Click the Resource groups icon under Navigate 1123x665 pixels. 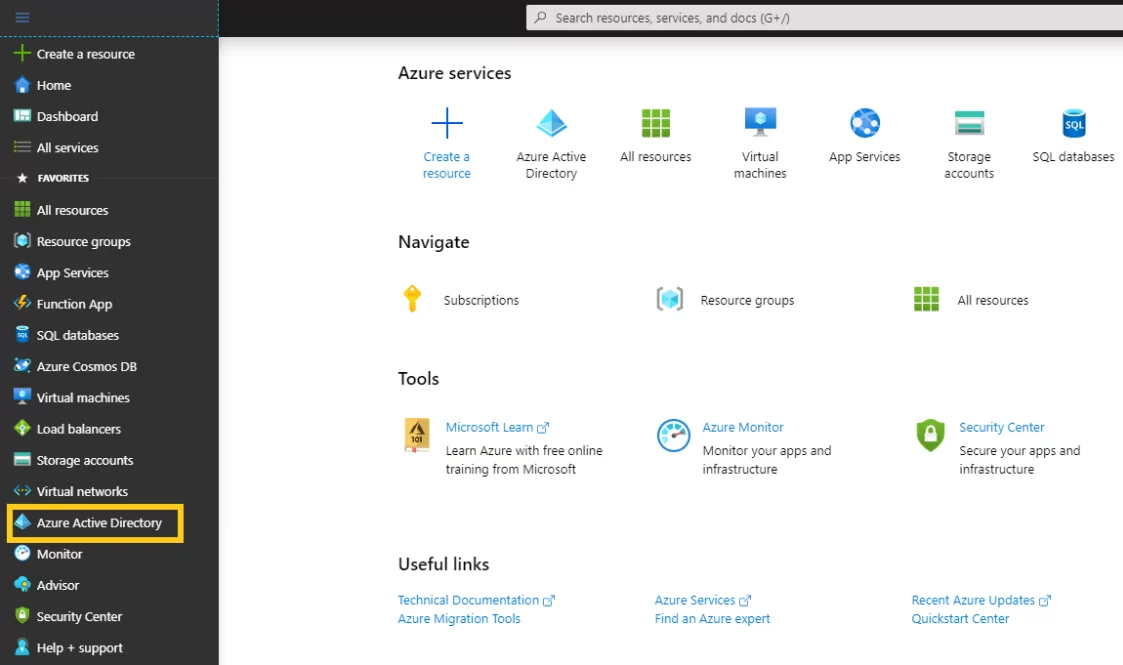(x=670, y=298)
